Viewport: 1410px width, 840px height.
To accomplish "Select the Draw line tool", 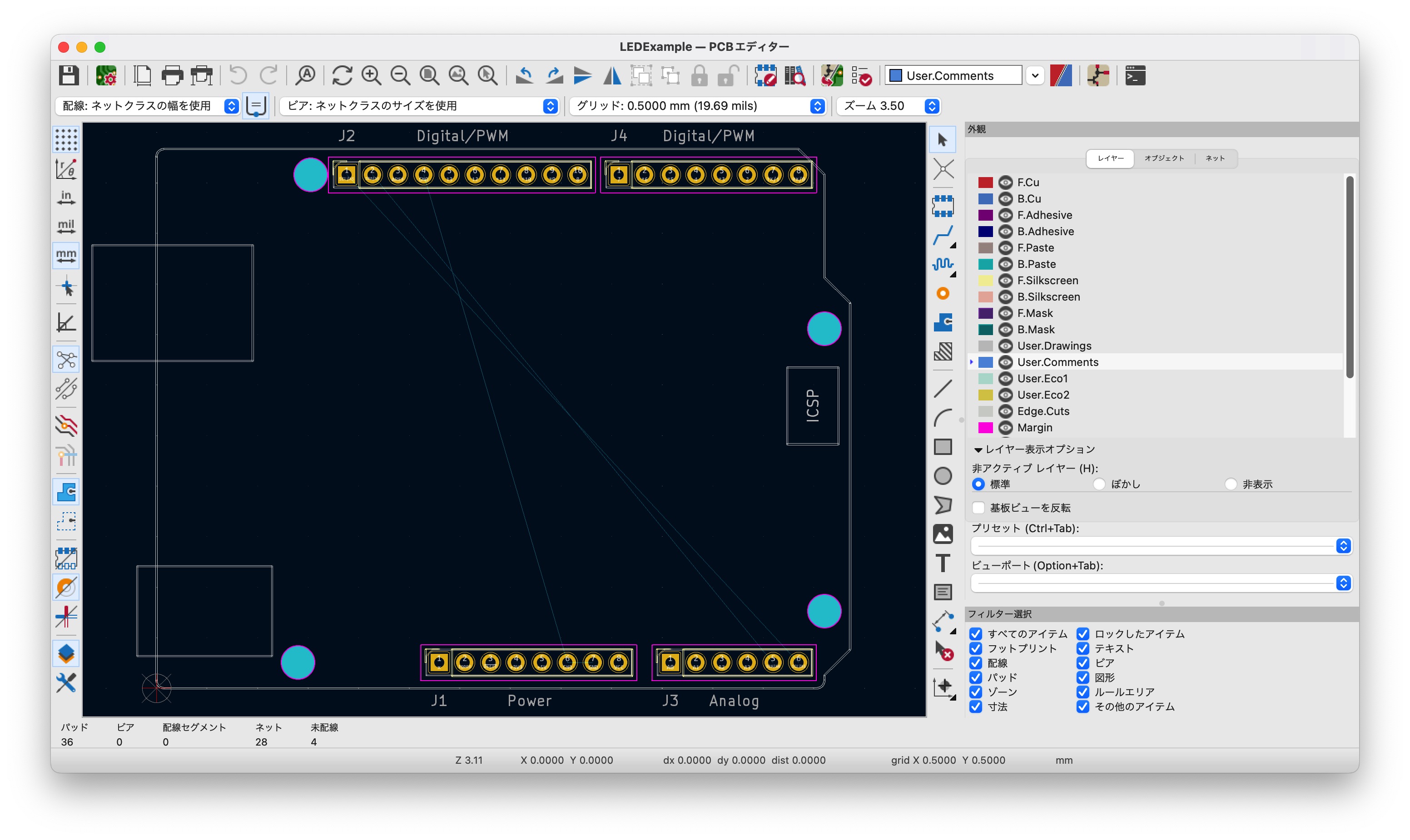I will [943, 389].
